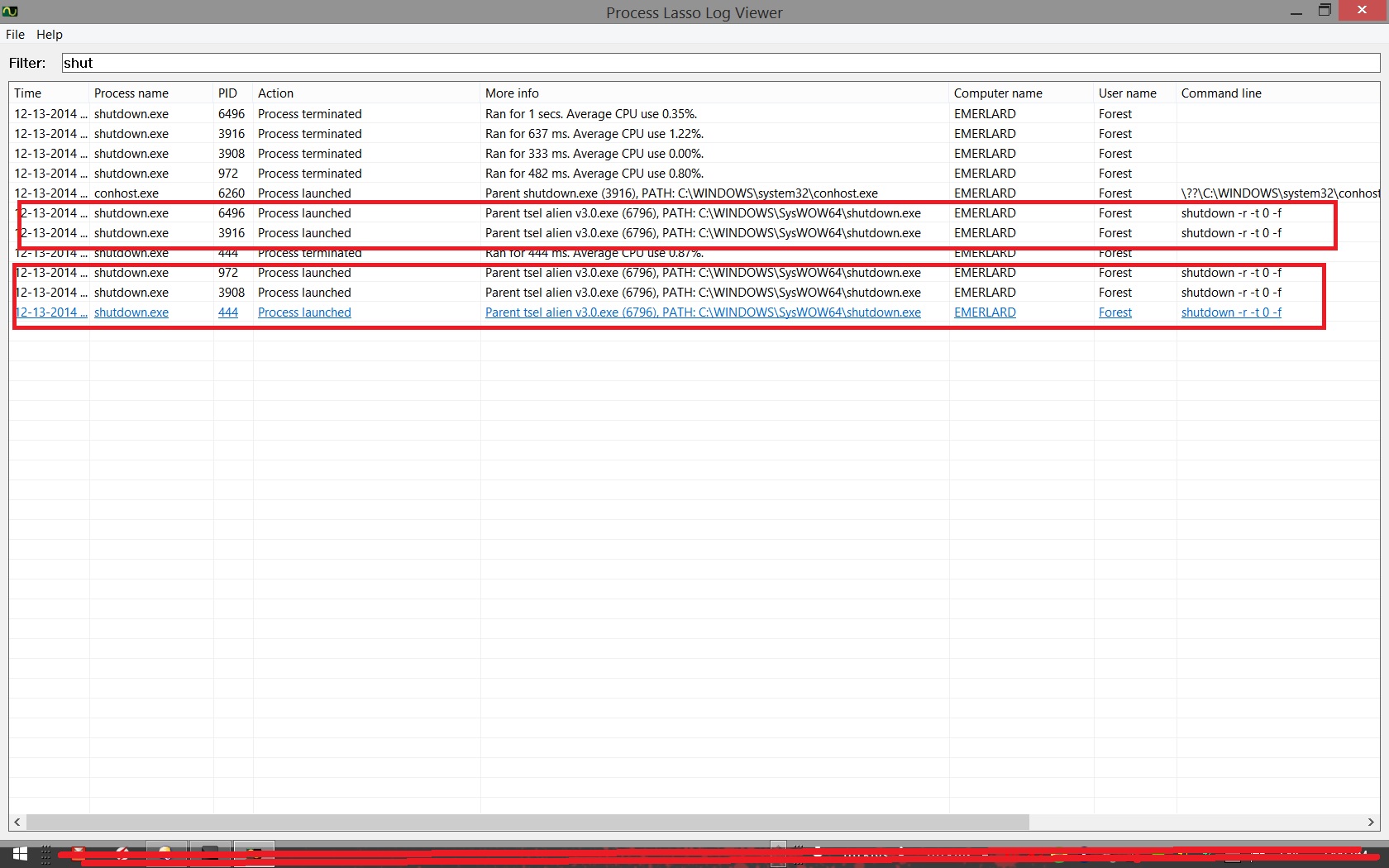The image size is (1389, 868).
Task: Select 'Ran for 444 ms' More info cell
Action: pos(594,253)
